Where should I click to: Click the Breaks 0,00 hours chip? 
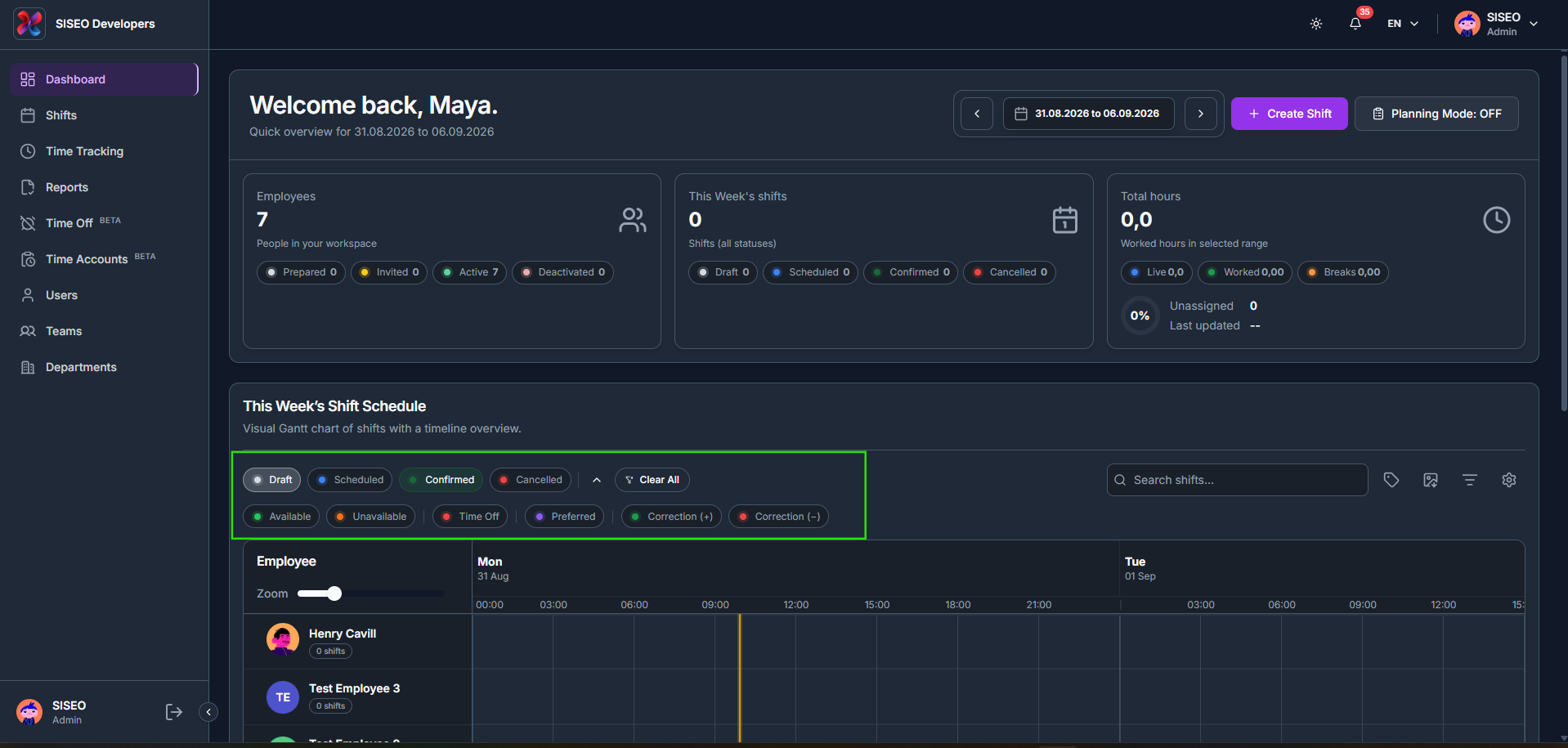[x=1342, y=272]
